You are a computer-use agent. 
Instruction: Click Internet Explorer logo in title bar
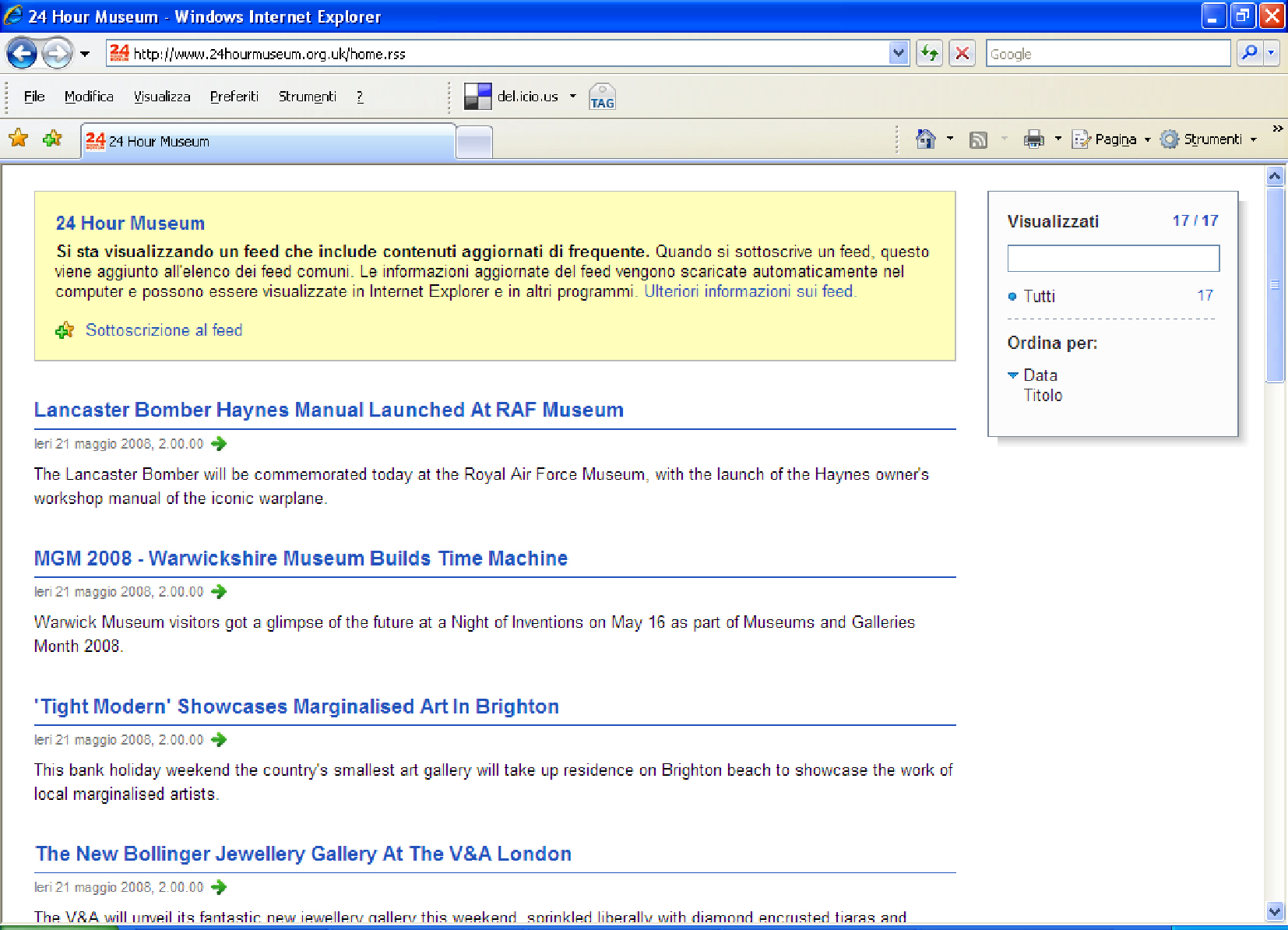tap(13, 16)
